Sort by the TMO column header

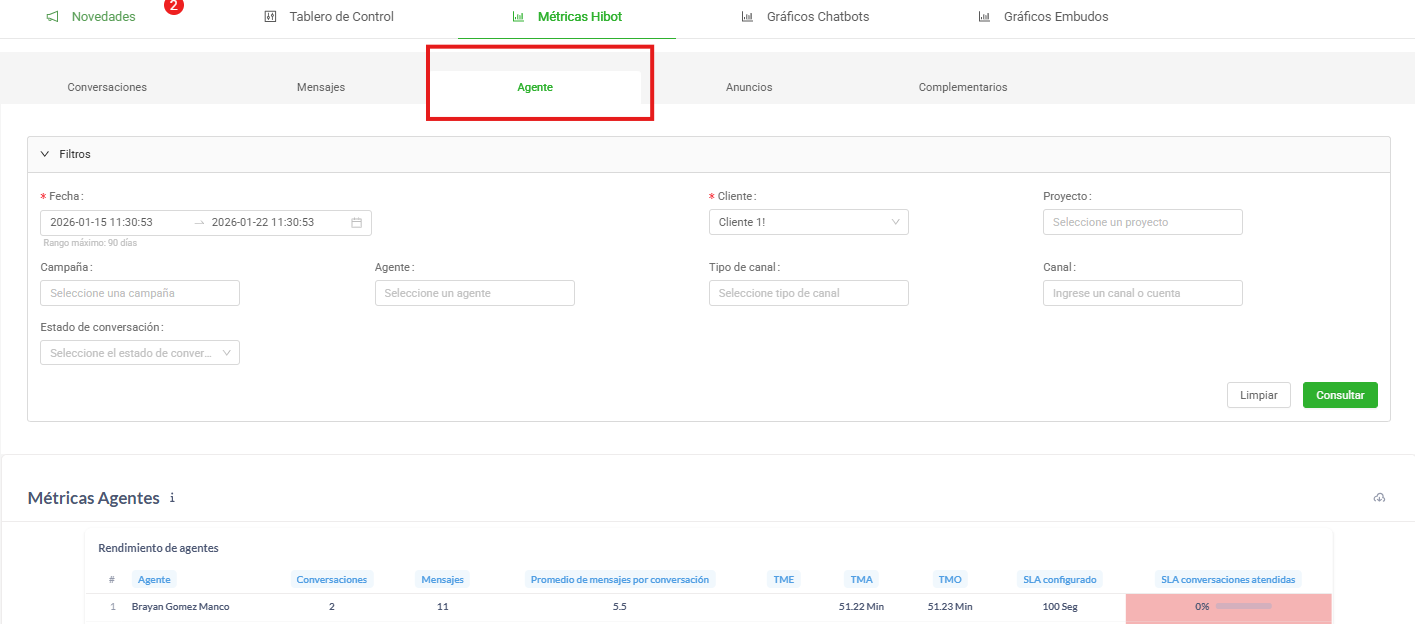click(x=949, y=579)
